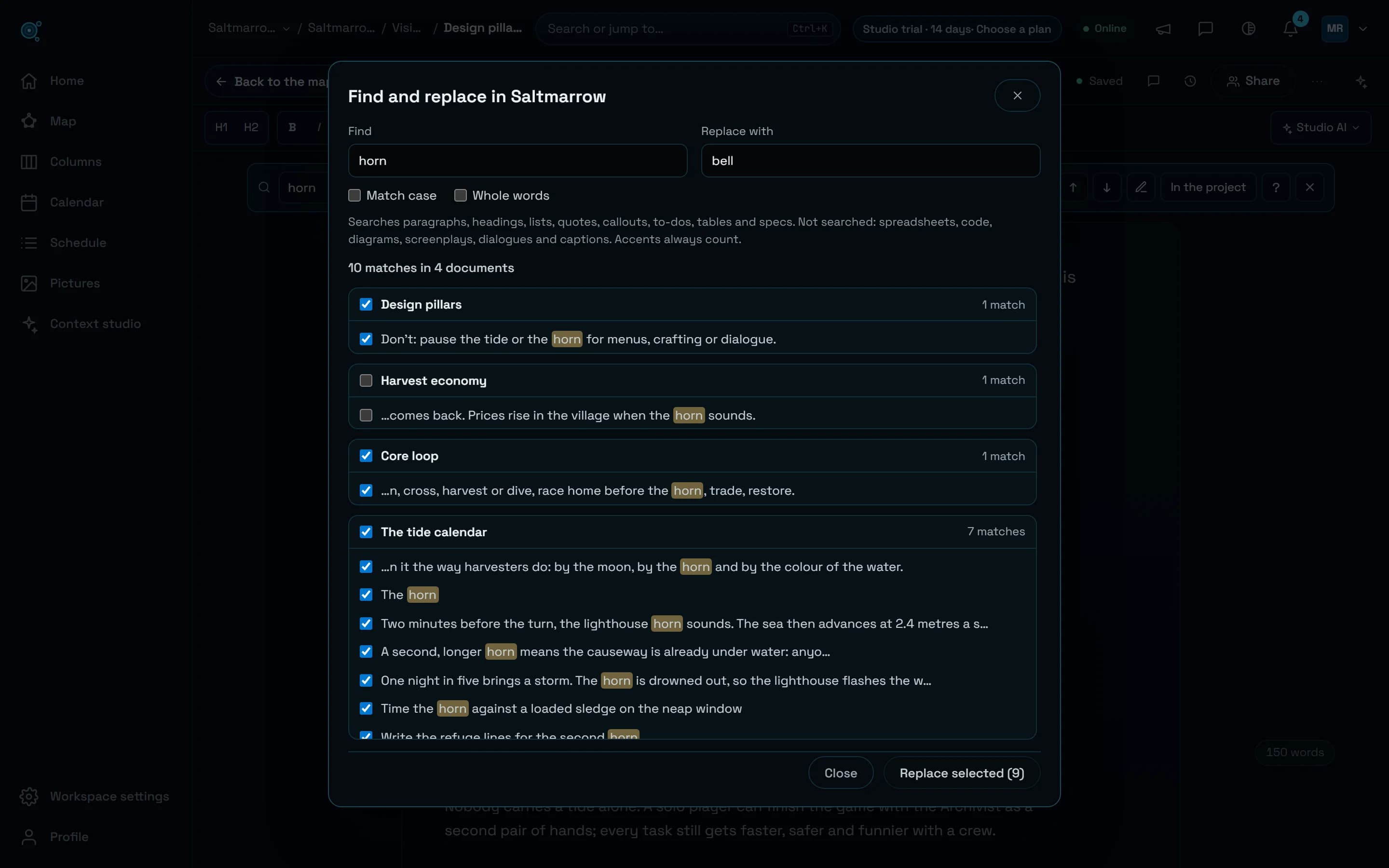Apply H2 heading format
1389x868 pixels.
pos(251,127)
